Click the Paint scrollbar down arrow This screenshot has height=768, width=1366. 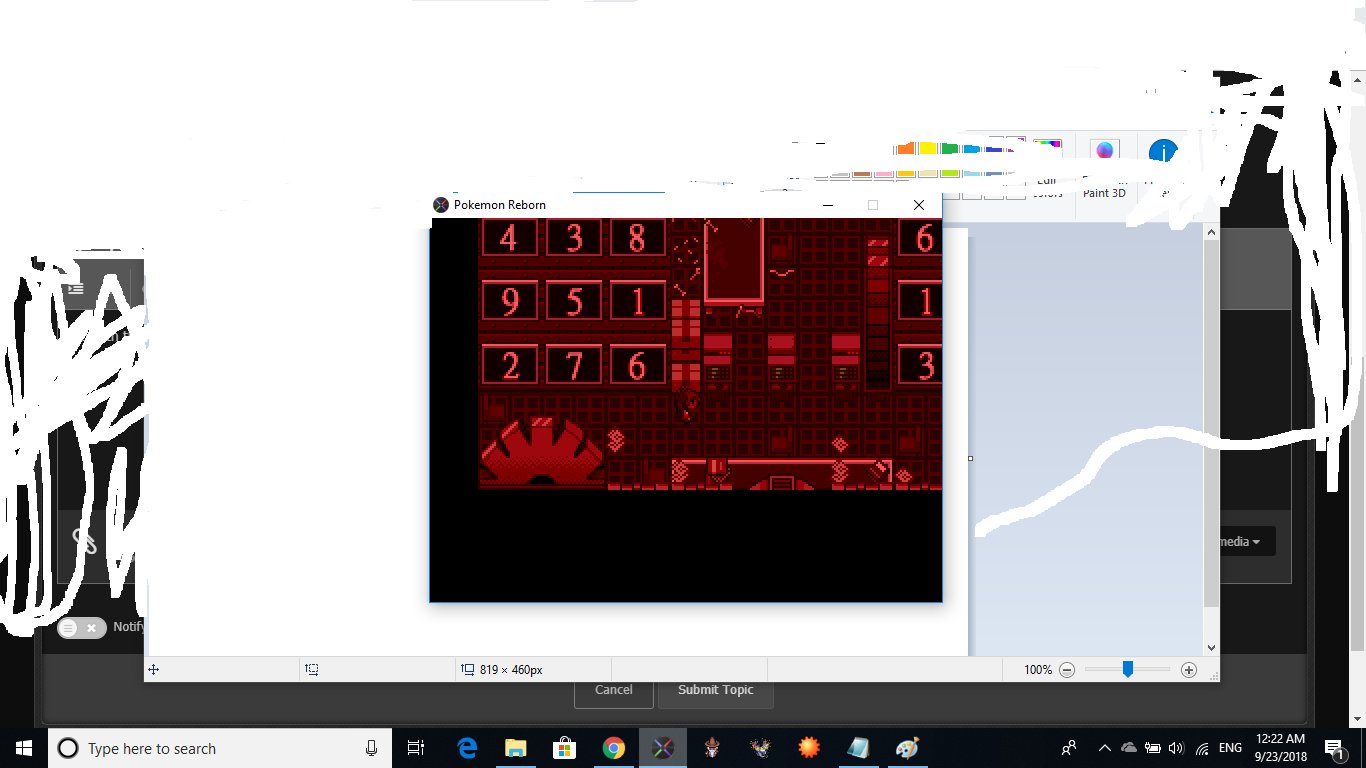[x=1211, y=647]
